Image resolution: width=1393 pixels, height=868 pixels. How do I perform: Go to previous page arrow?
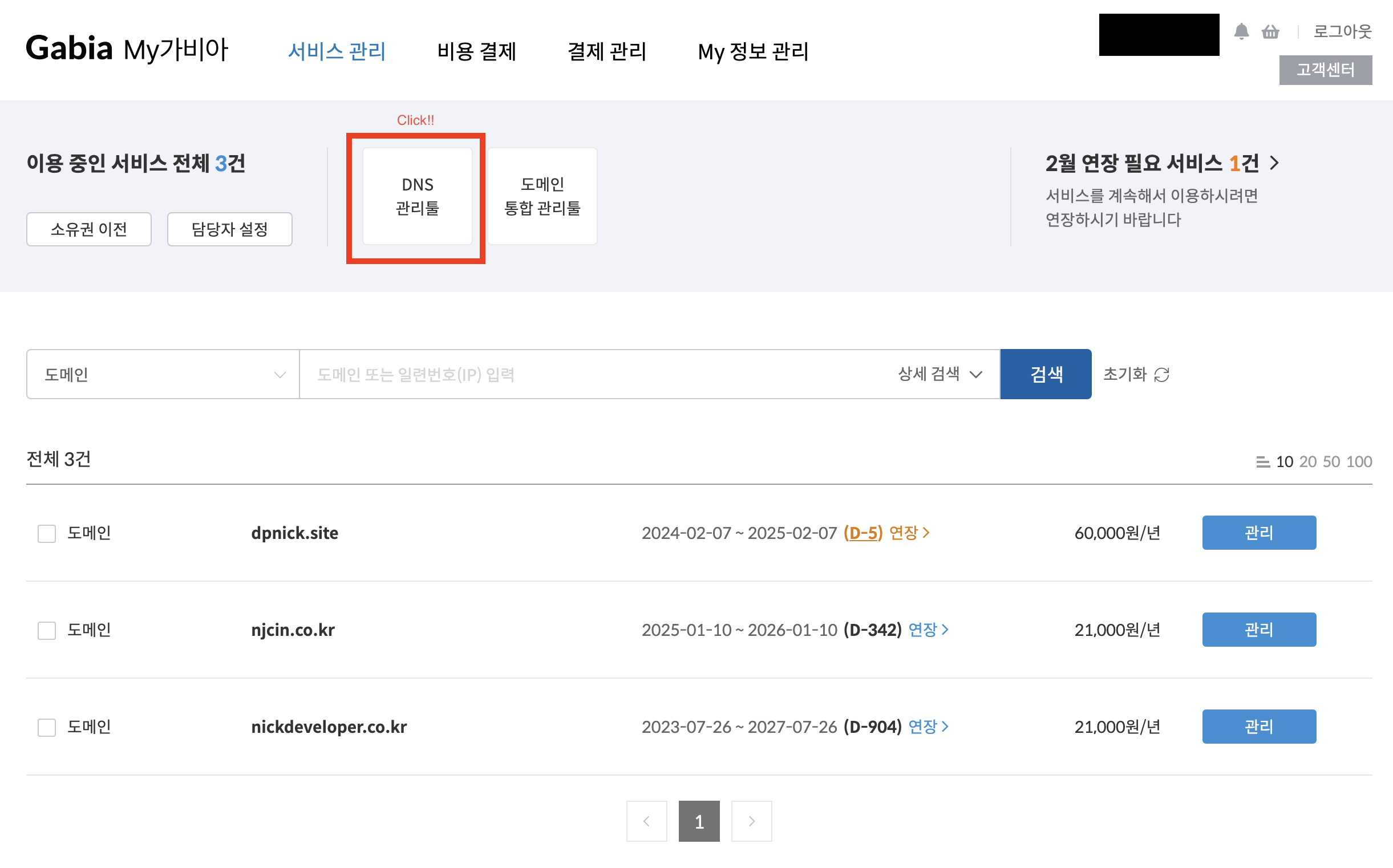(x=646, y=821)
